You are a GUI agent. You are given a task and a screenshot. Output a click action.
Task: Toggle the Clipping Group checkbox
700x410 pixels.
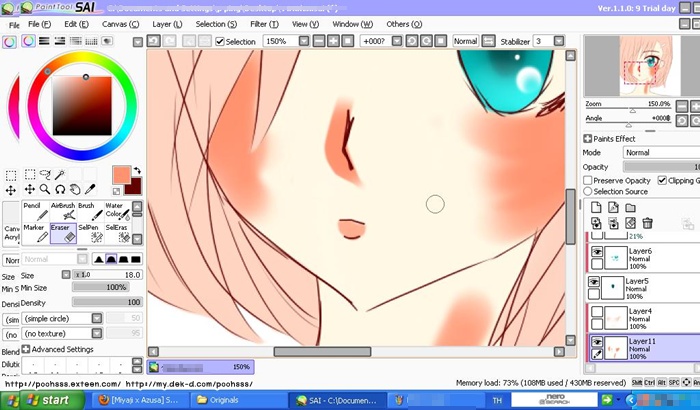point(662,180)
